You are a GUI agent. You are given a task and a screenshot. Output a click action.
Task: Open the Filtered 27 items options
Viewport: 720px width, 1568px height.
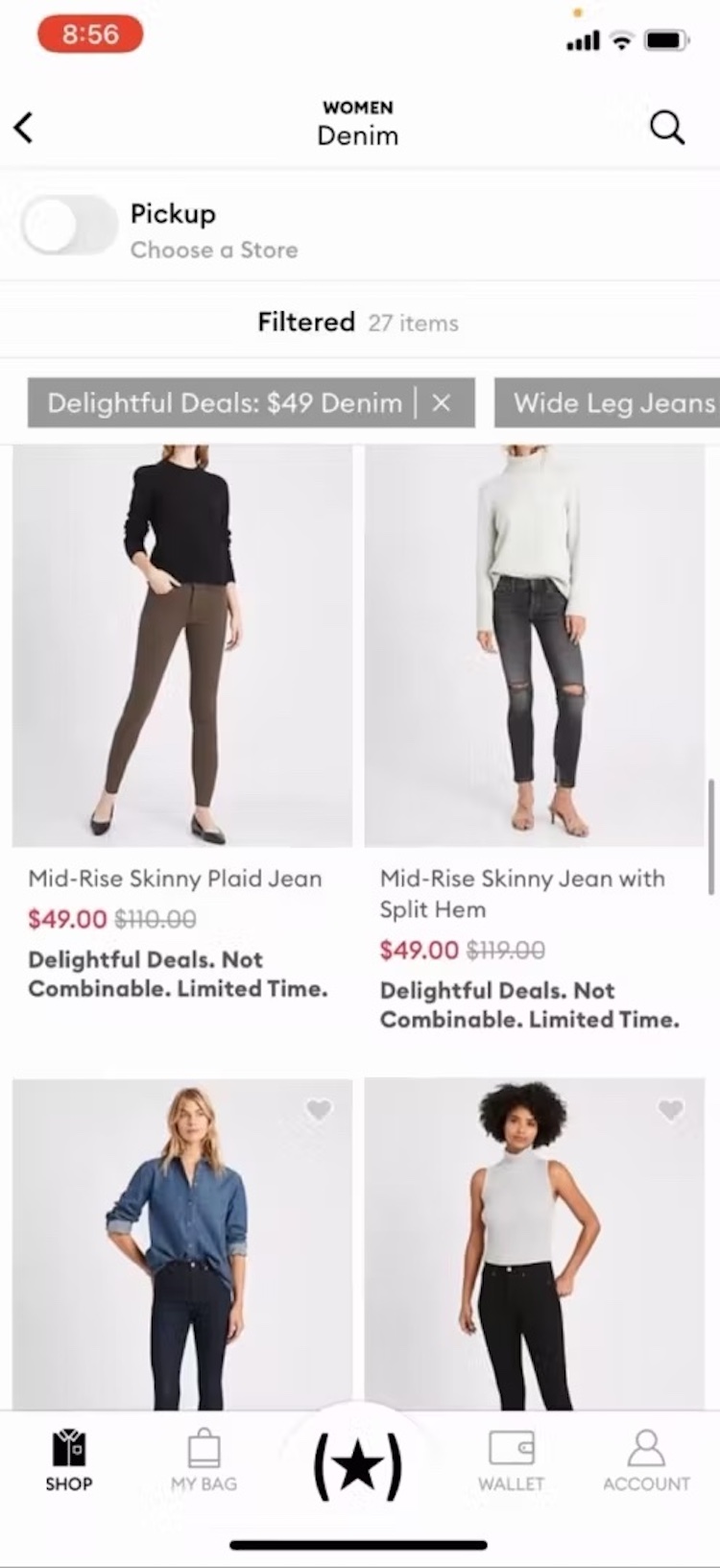coord(358,323)
